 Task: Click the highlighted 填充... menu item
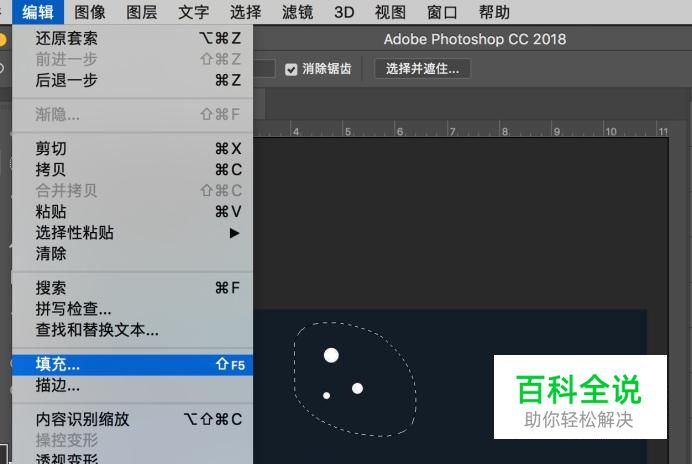click(x=132, y=365)
